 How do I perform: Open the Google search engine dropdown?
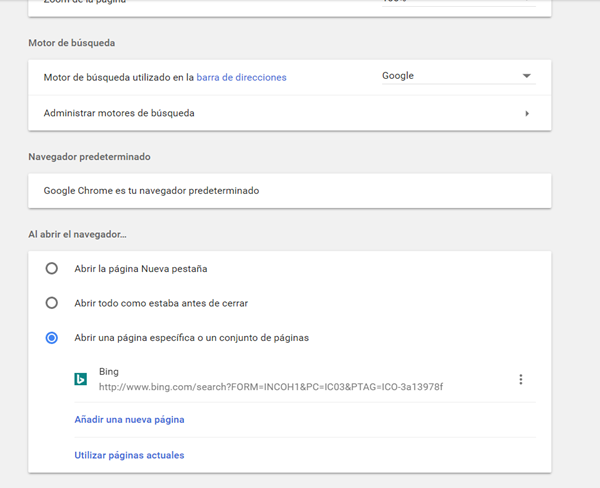457,76
